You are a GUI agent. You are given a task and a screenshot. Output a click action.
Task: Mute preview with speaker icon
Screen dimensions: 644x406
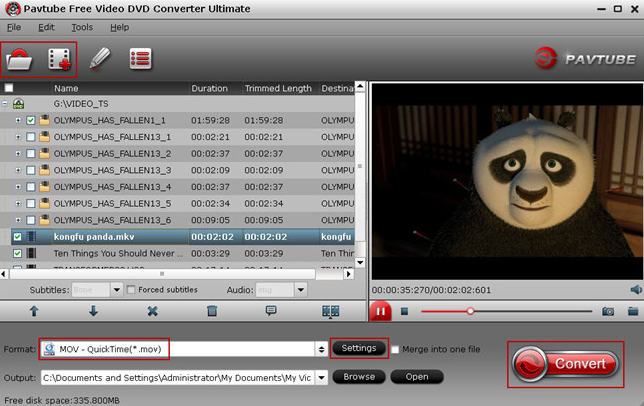(x=636, y=290)
